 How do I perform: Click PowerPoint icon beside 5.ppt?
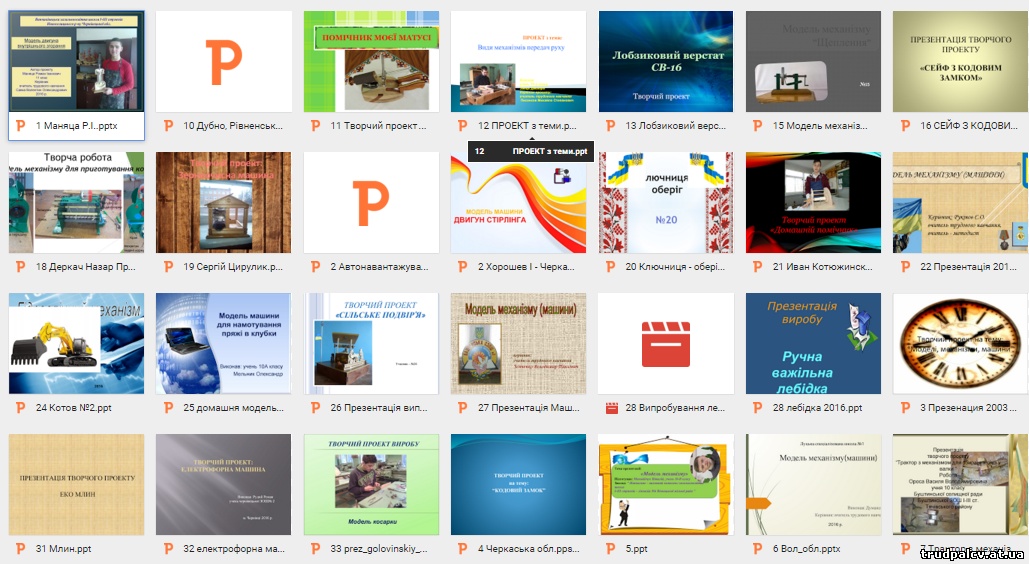coord(611,549)
